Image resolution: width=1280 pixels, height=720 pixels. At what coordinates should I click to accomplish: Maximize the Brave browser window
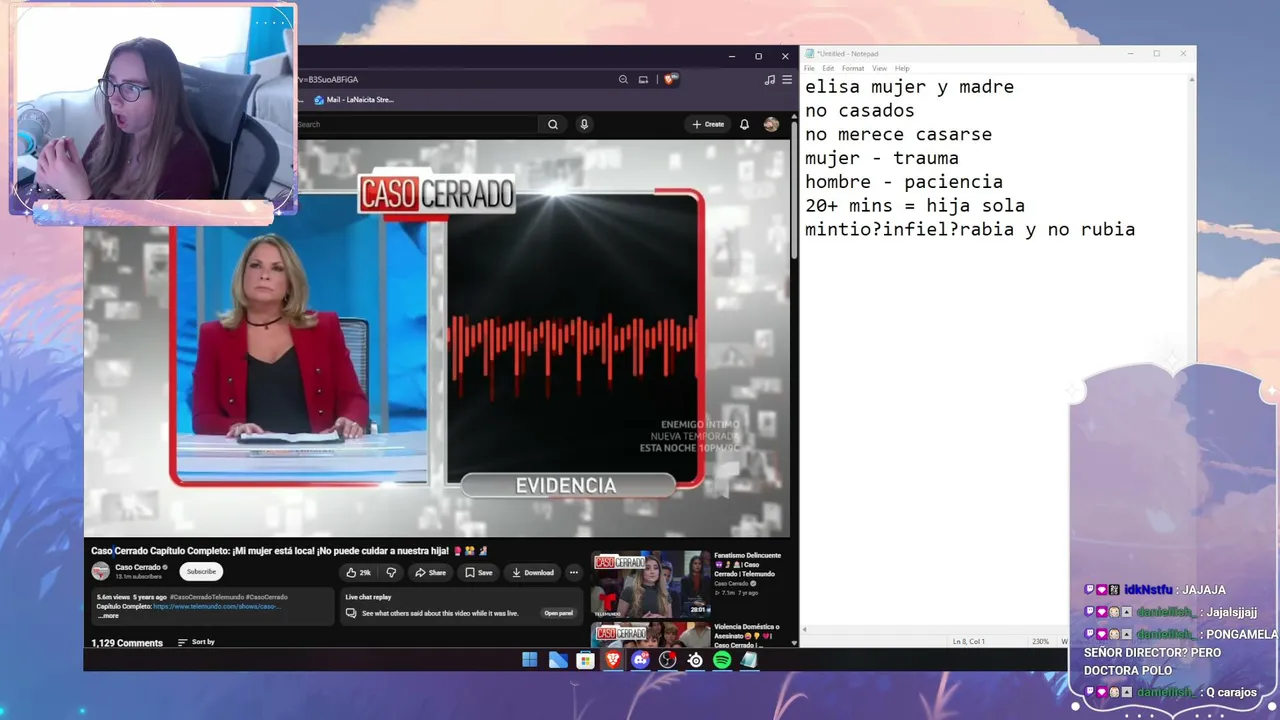click(x=758, y=56)
